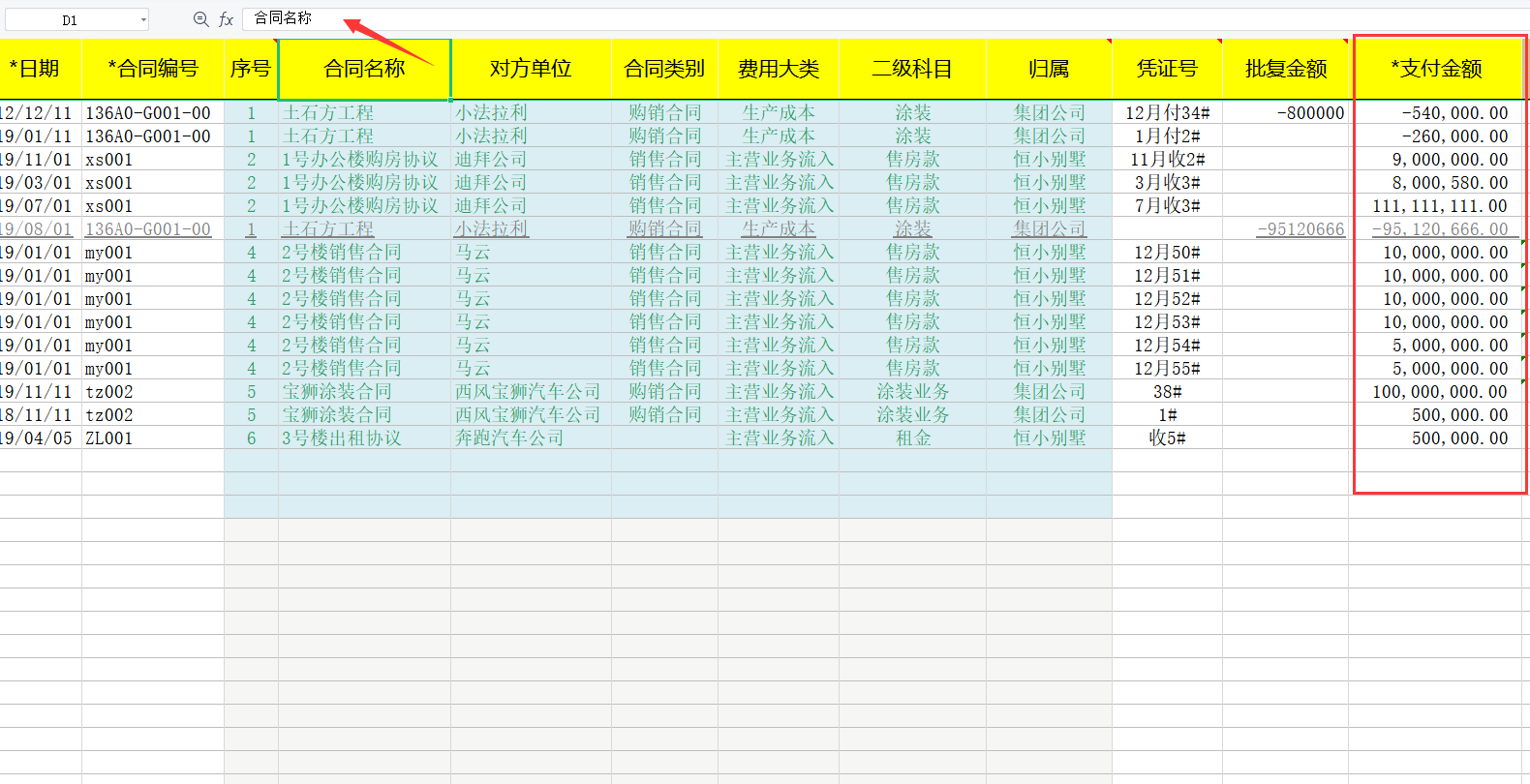The width and height of the screenshot is (1530, 784).
Task: Select the 费用大类 header cell
Action: pyautogui.click(x=779, y=69)
